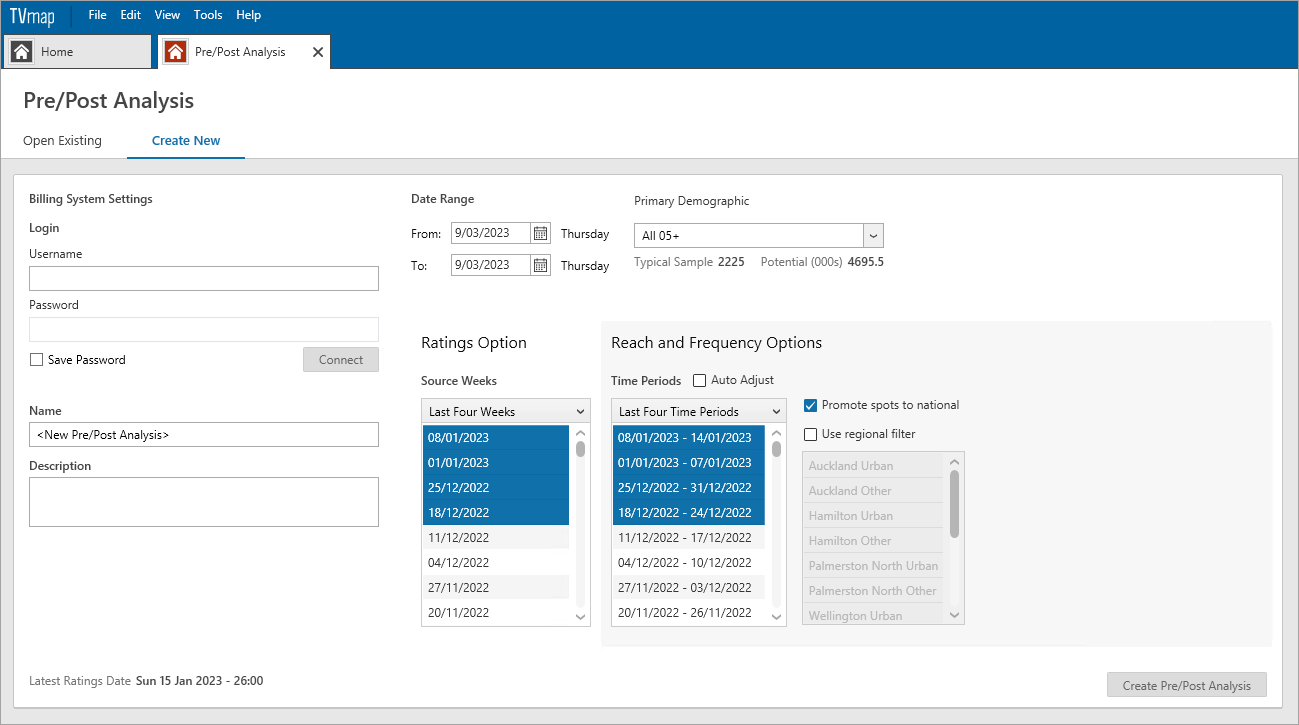Select source week 25/12/2022
This screenshot has height=725, width=1299.
pos(496,487)
